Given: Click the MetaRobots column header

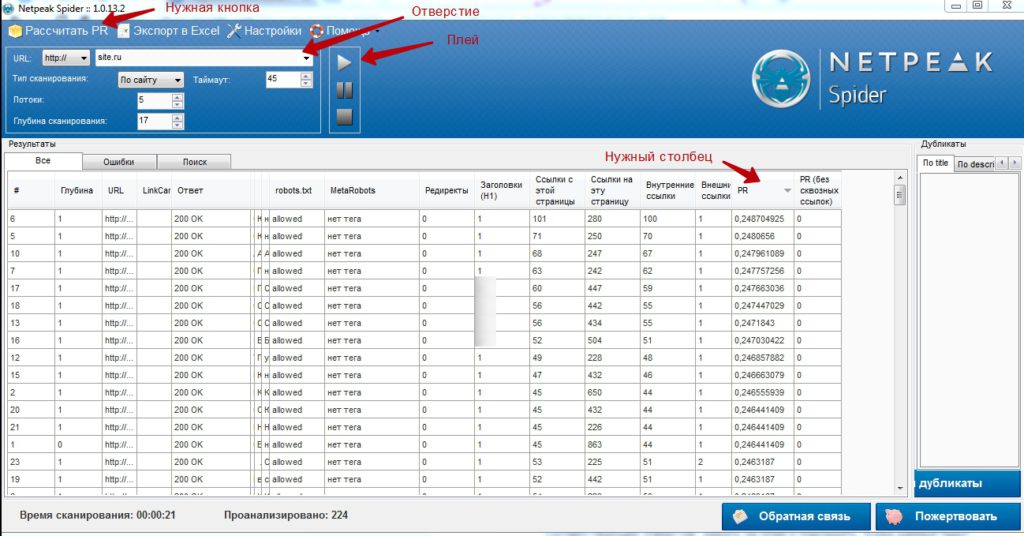Looking at the screenshot, I should click(372, 191).
